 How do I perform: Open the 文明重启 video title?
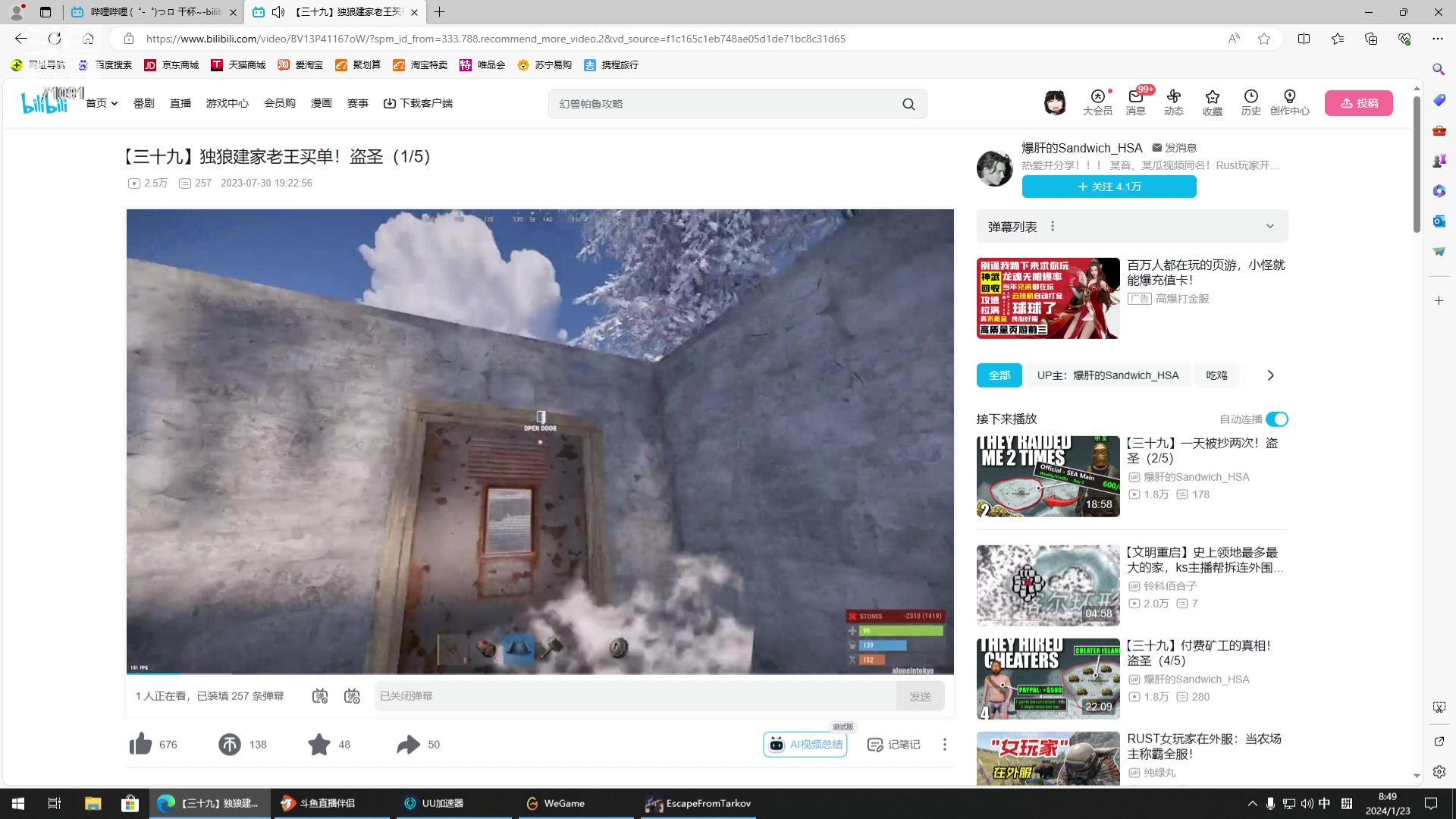(1205, 560)
